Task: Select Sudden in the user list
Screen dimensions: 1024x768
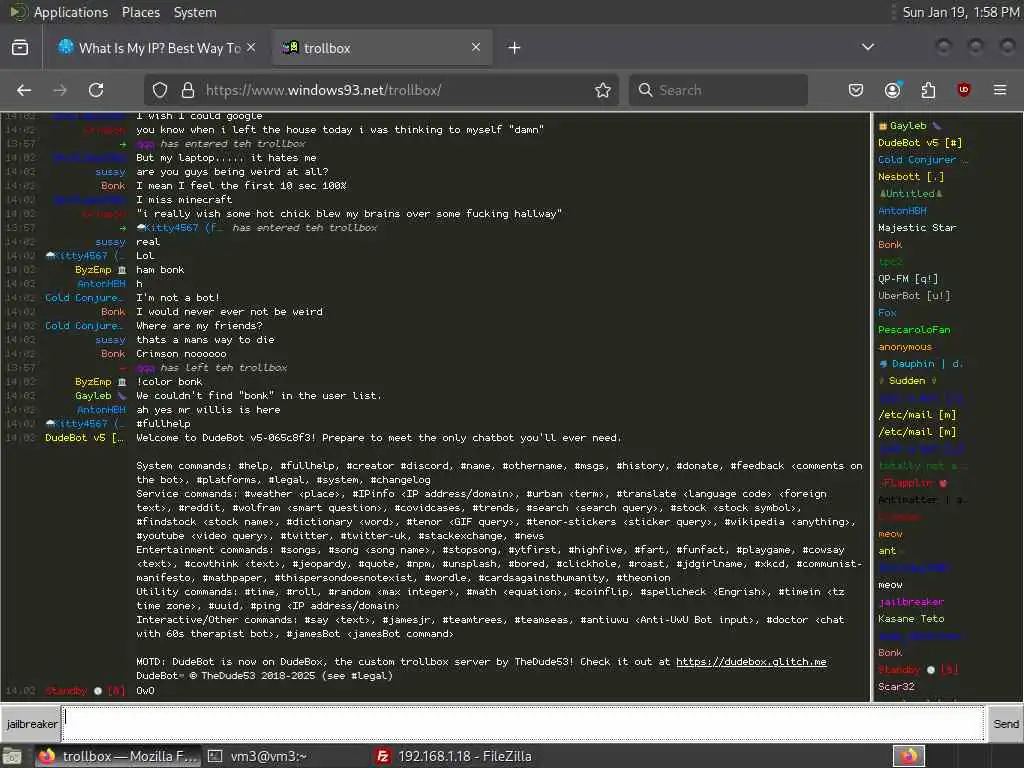Action: coord(908,380)
